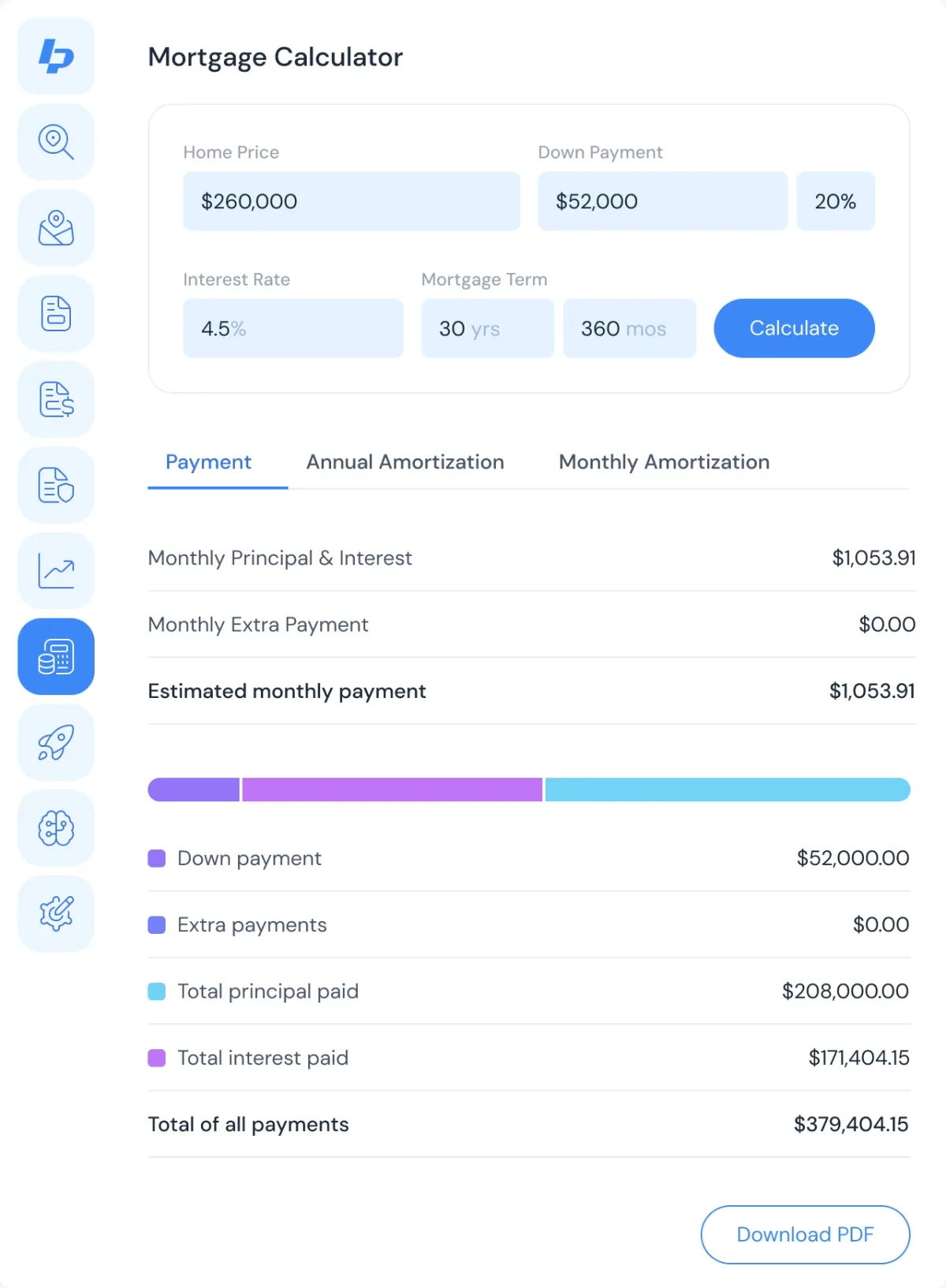Image resolution: width=946 pixels, height=1288 pixels.
Task: Click the Mortgage Calculator heading
Action: (x=275, y=57)
